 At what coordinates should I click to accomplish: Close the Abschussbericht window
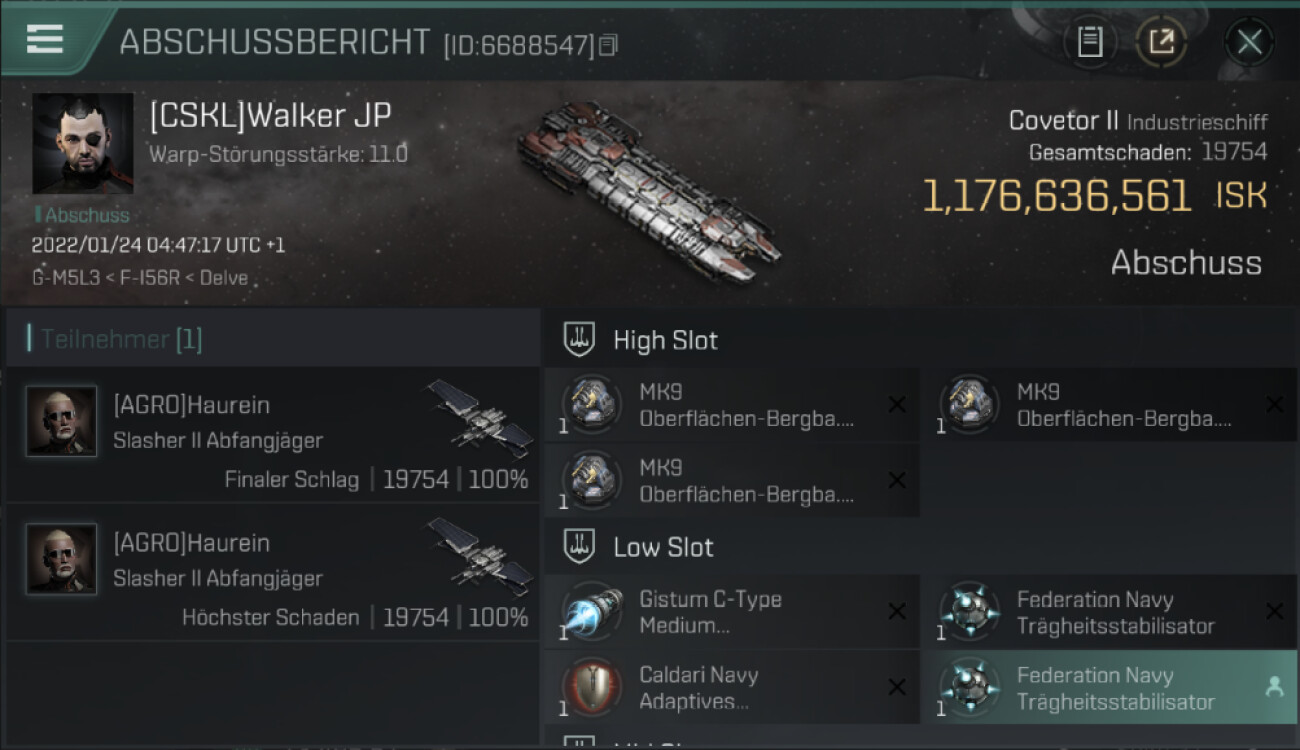[x=1249, y=42]
